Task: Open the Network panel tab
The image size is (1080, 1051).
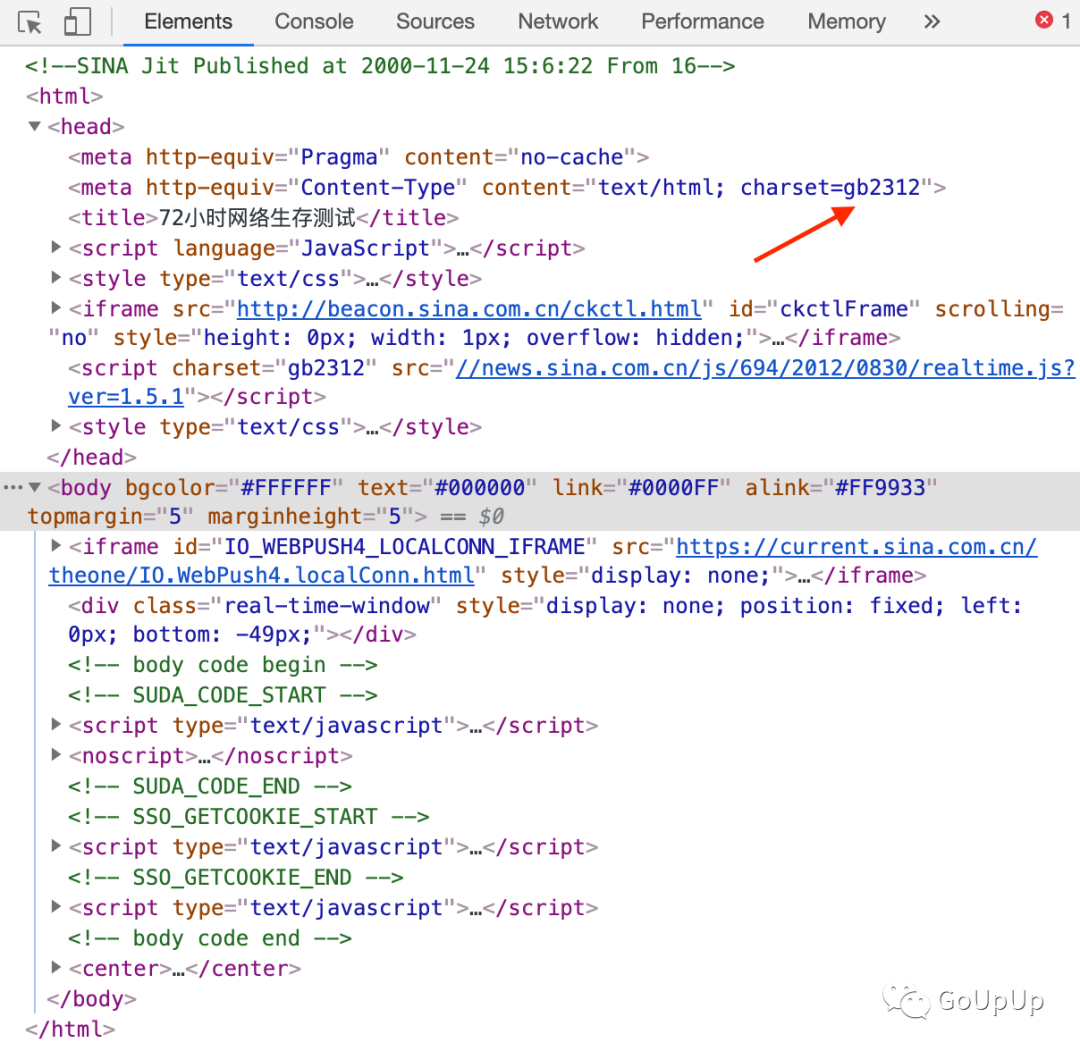Action: pyautogui.click(x=558, y=22)
